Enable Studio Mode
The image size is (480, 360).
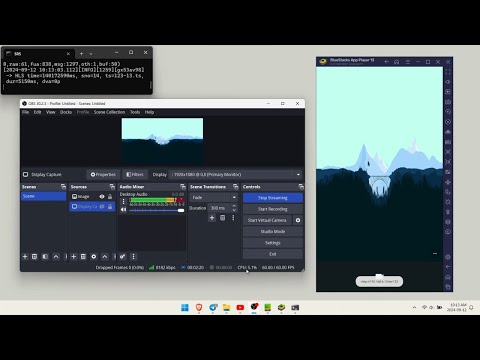click(273, 232)
